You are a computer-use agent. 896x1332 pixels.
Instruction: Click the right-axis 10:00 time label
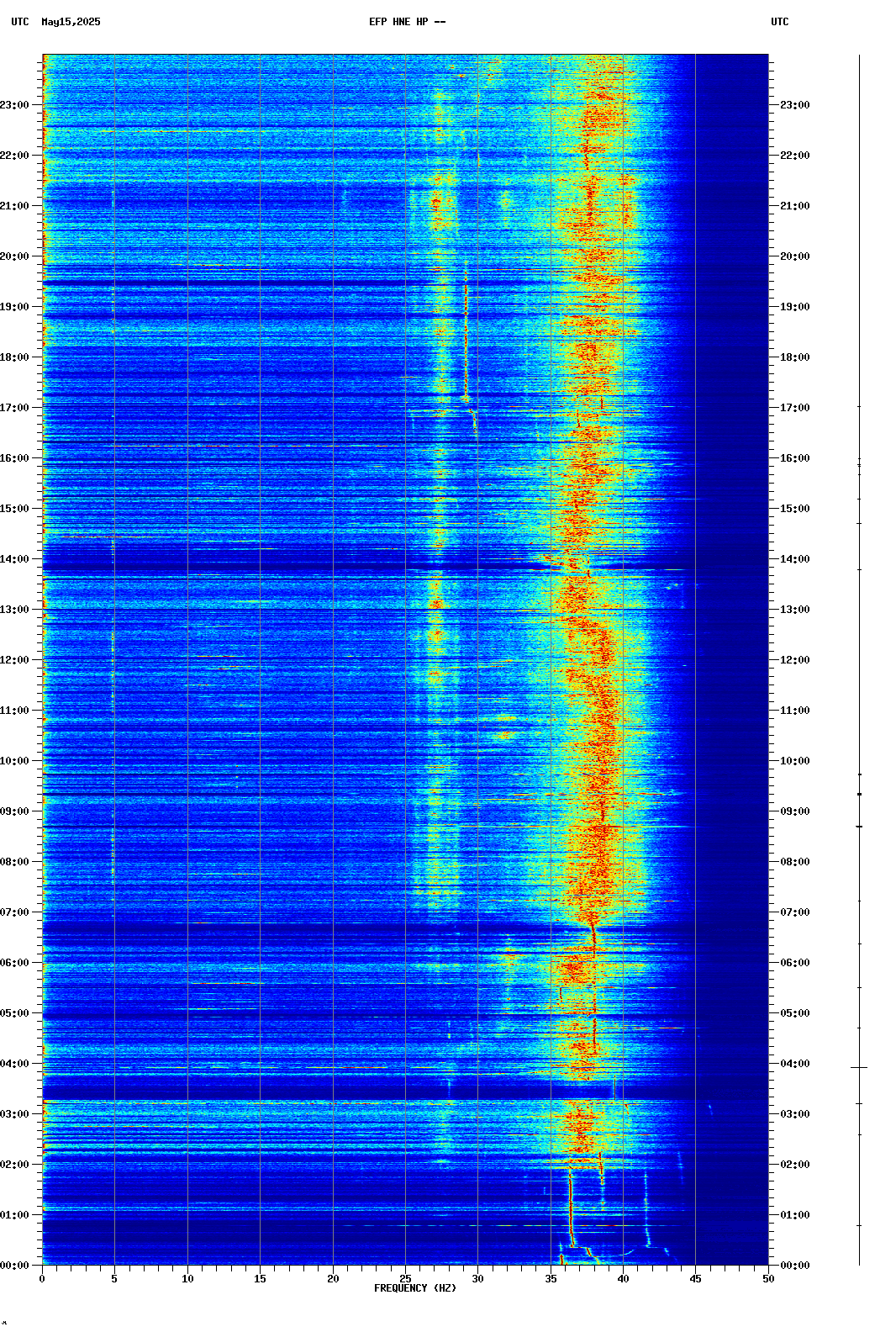[x=795, y=761]
